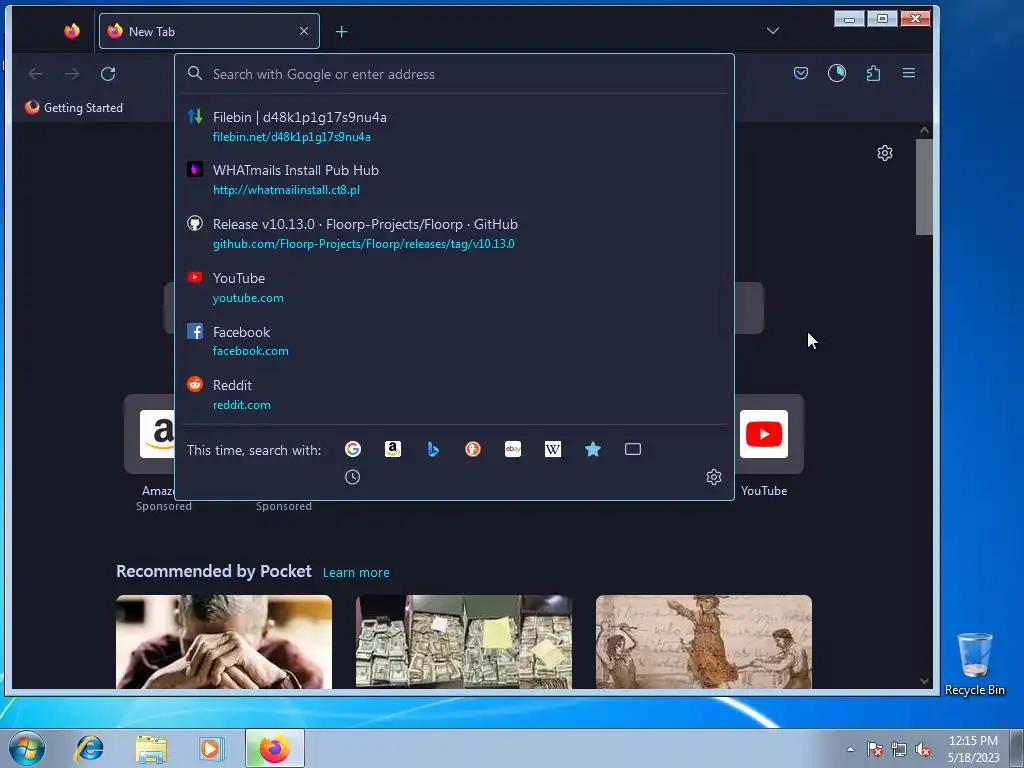Image resolution: width=1024 pixels, height=768 pixels.
Task: Open search settings gear in dropdown
Action: pyautogui.click(x=714, y=477)
